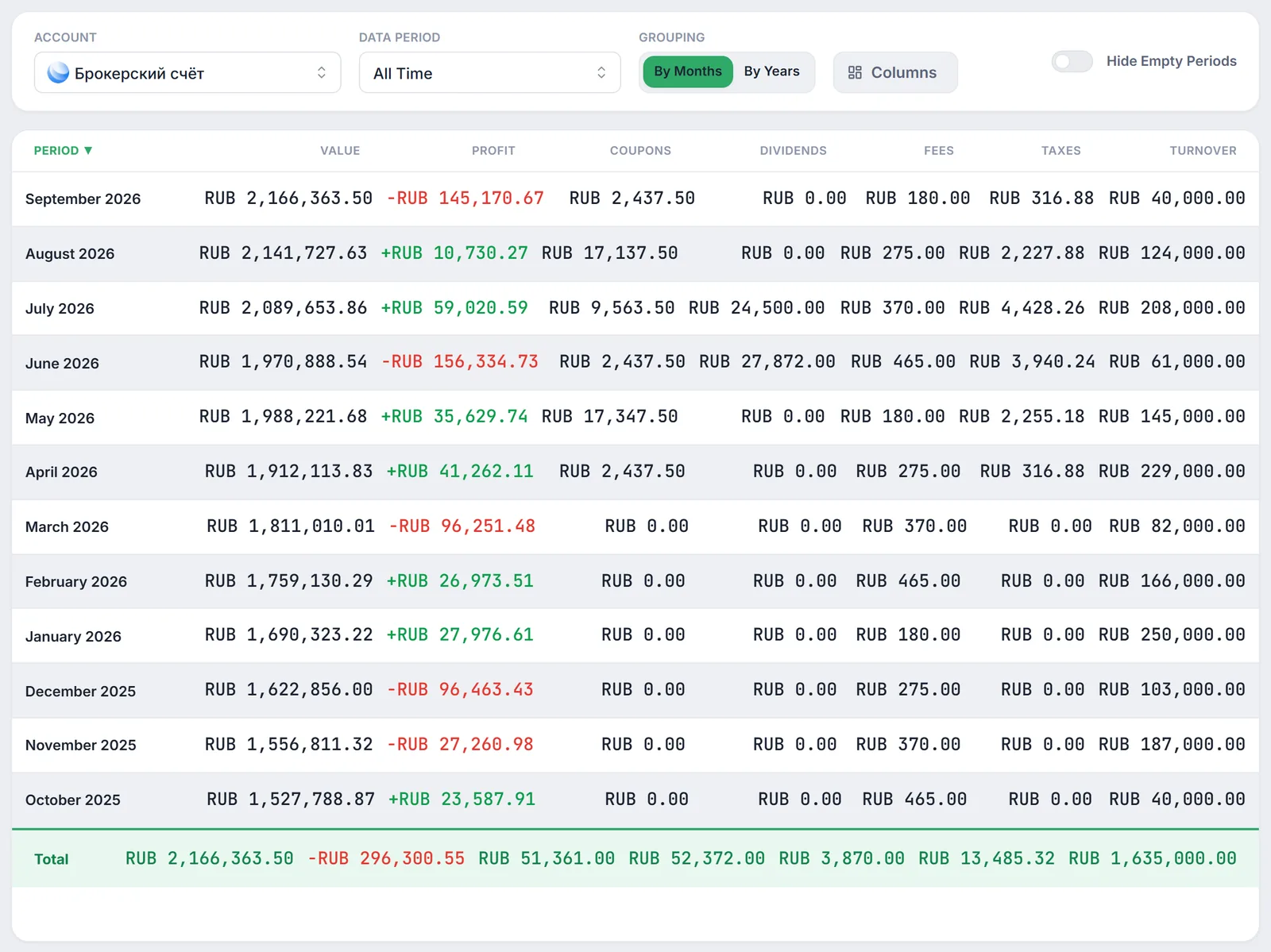1271x952 pixels.
Task: Click July taxes RUB 4,428.26
Action: [x=1021, y=307]
